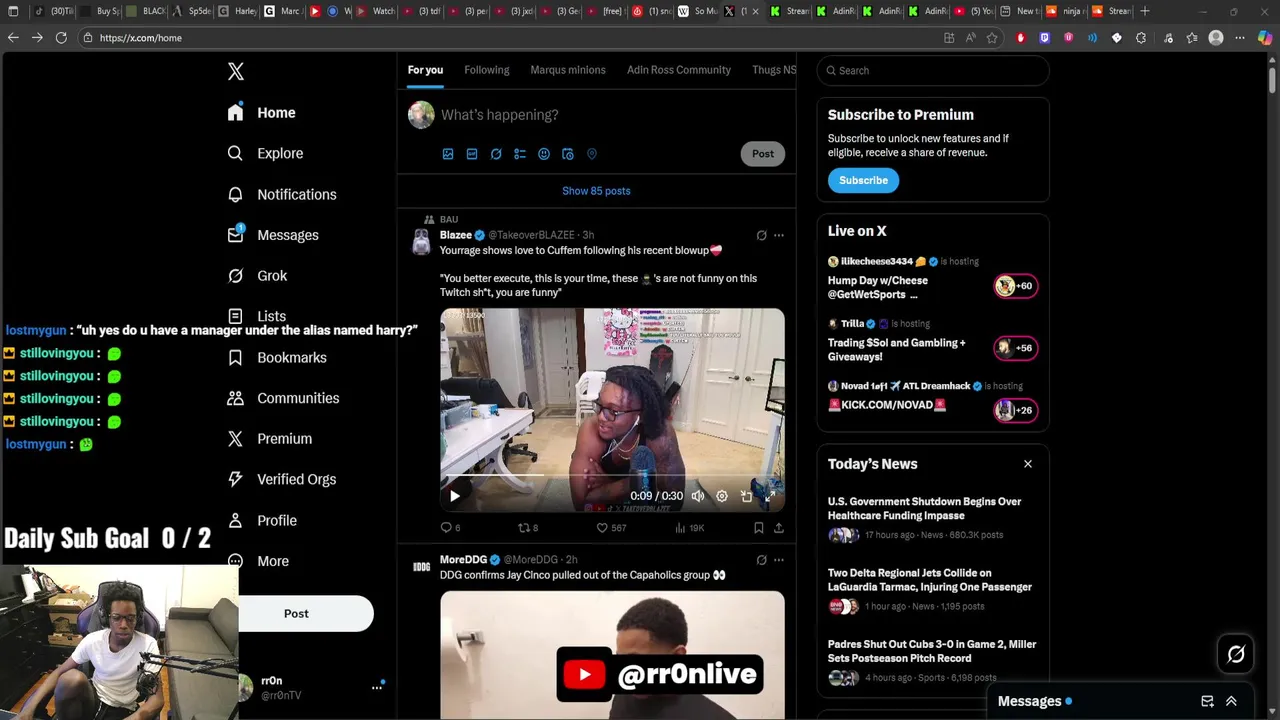1280x720 pixels.
Task: Play the Blazee video
Action: tap(455, 496)
